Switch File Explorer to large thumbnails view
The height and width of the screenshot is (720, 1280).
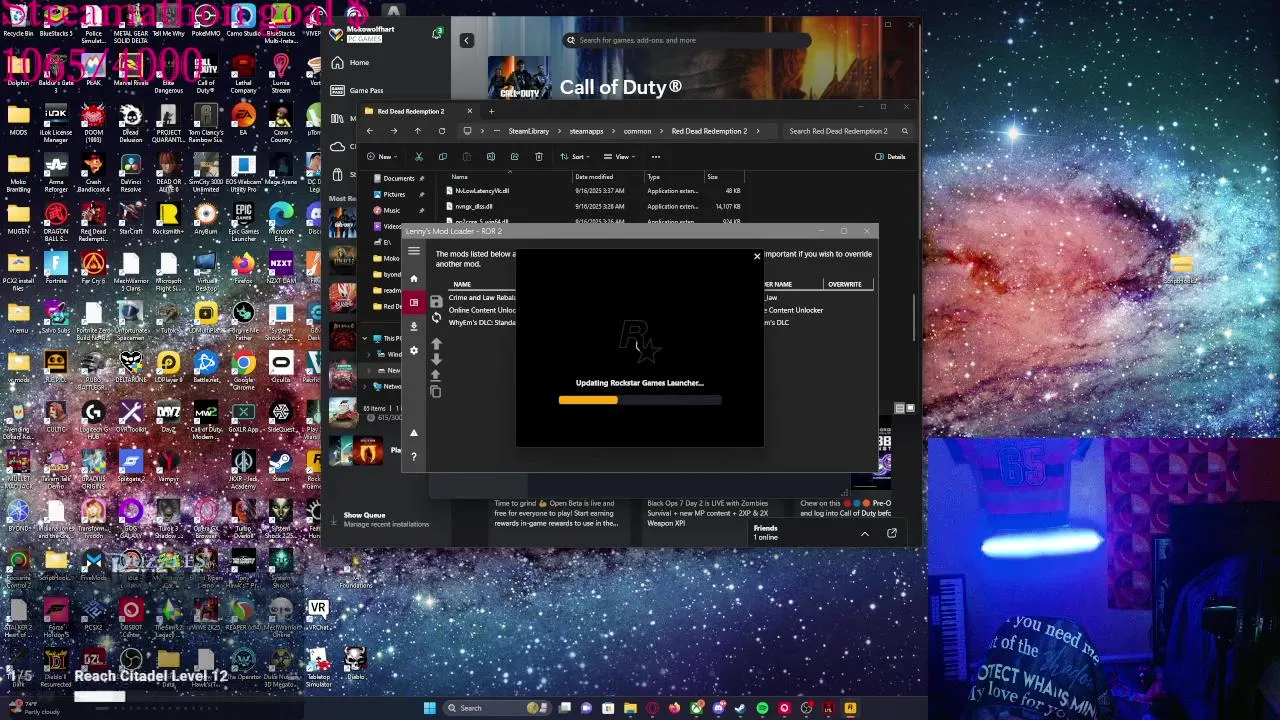[x=909, y=408]
